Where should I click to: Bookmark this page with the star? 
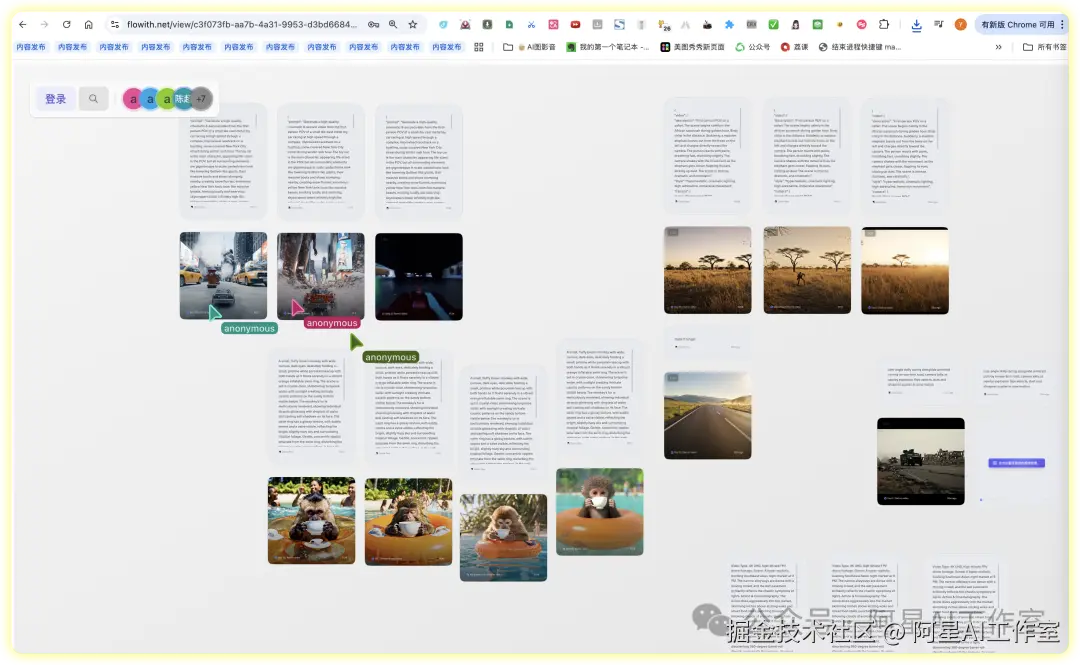pyautogui.click(x=413, y=24)
